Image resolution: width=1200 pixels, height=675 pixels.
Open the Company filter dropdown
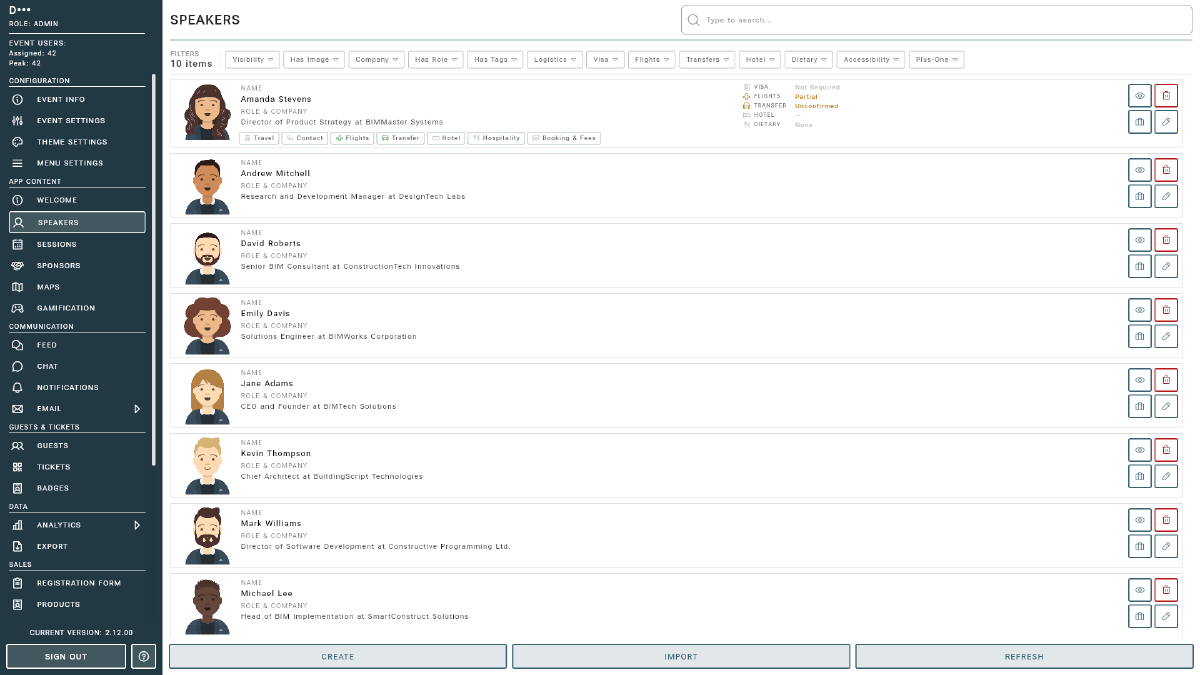coord(376,60)
